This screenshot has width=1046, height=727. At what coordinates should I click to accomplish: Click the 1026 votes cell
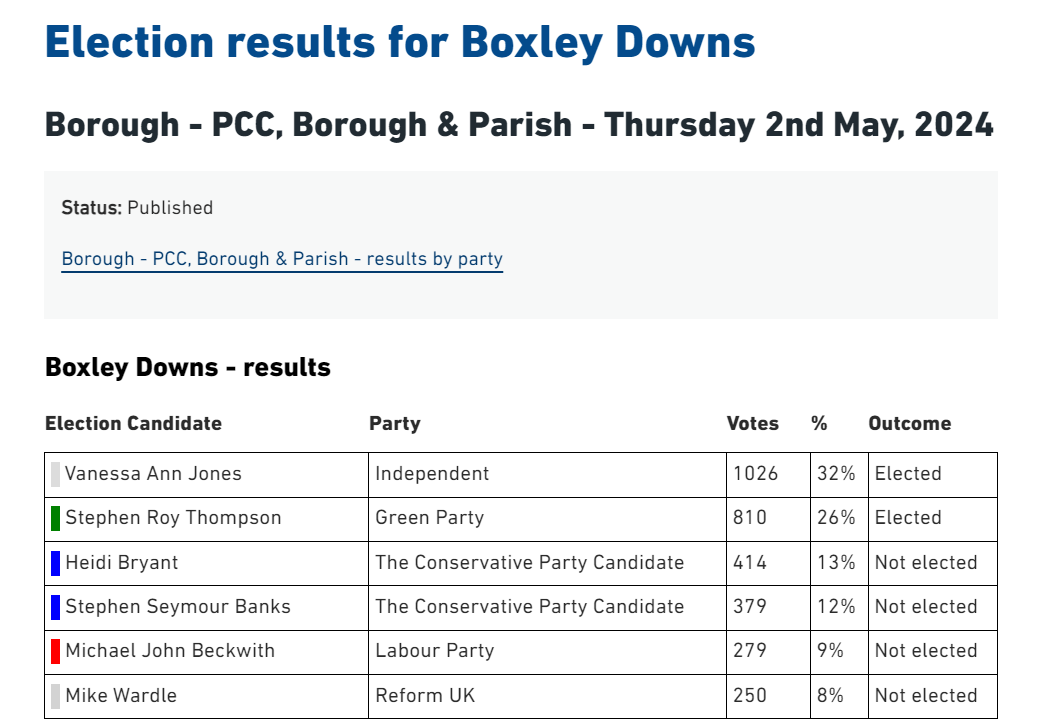pos(768,474)
